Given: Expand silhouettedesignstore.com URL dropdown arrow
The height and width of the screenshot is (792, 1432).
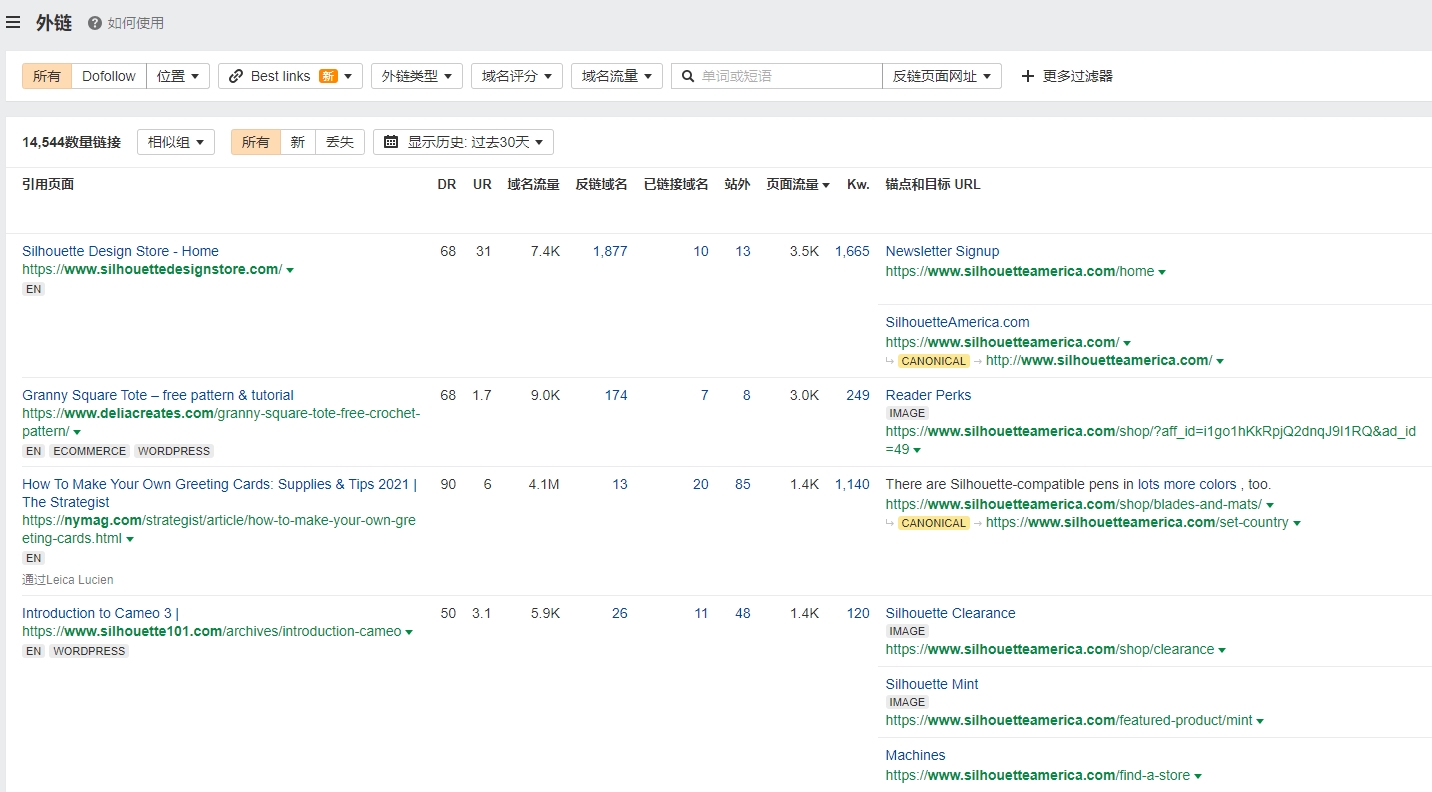Looking at the screenshot, I should point(290,270).
